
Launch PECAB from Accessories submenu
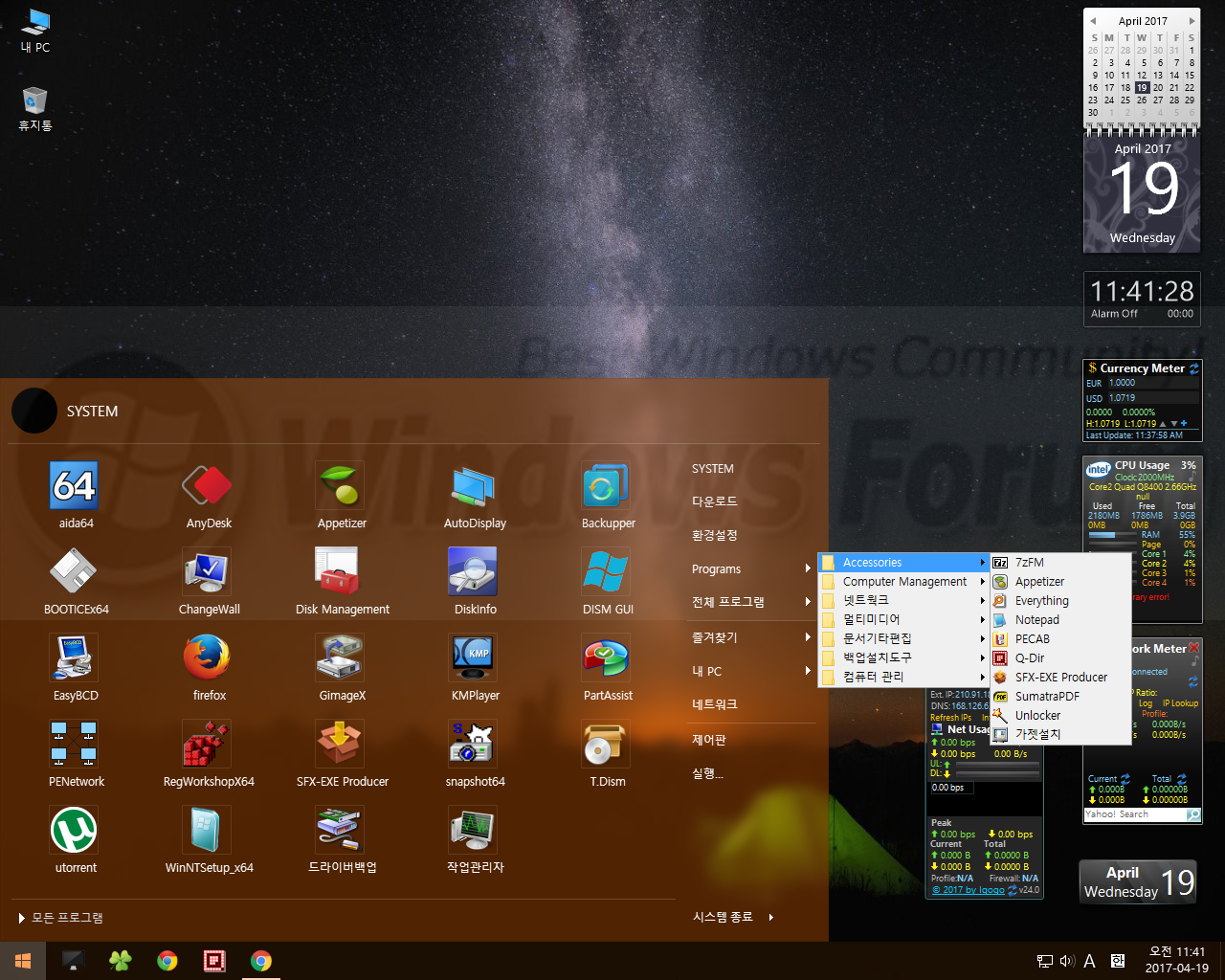tap(1060, 639)
